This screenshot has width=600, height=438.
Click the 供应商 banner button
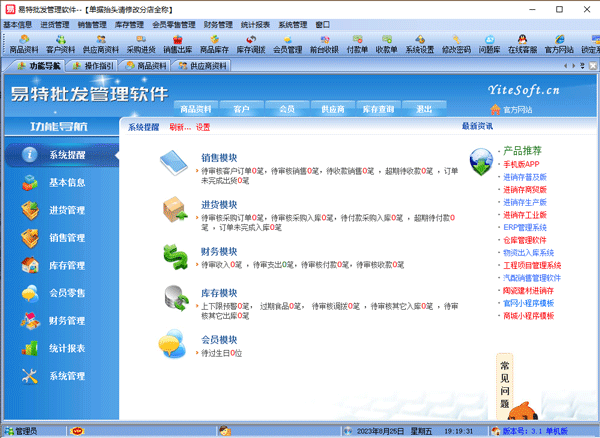[333, 109]
